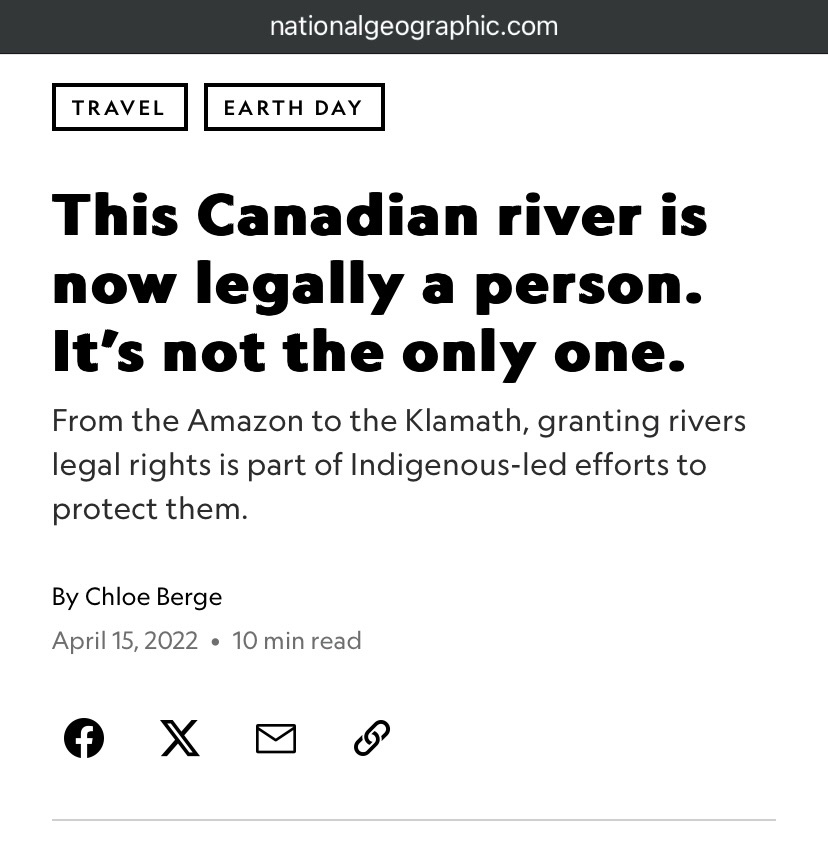Image resolution: width=828 pixels, height=866 pixels.
Task: Click the word "Amazon" in the subheading
Action: pos(246,421)
